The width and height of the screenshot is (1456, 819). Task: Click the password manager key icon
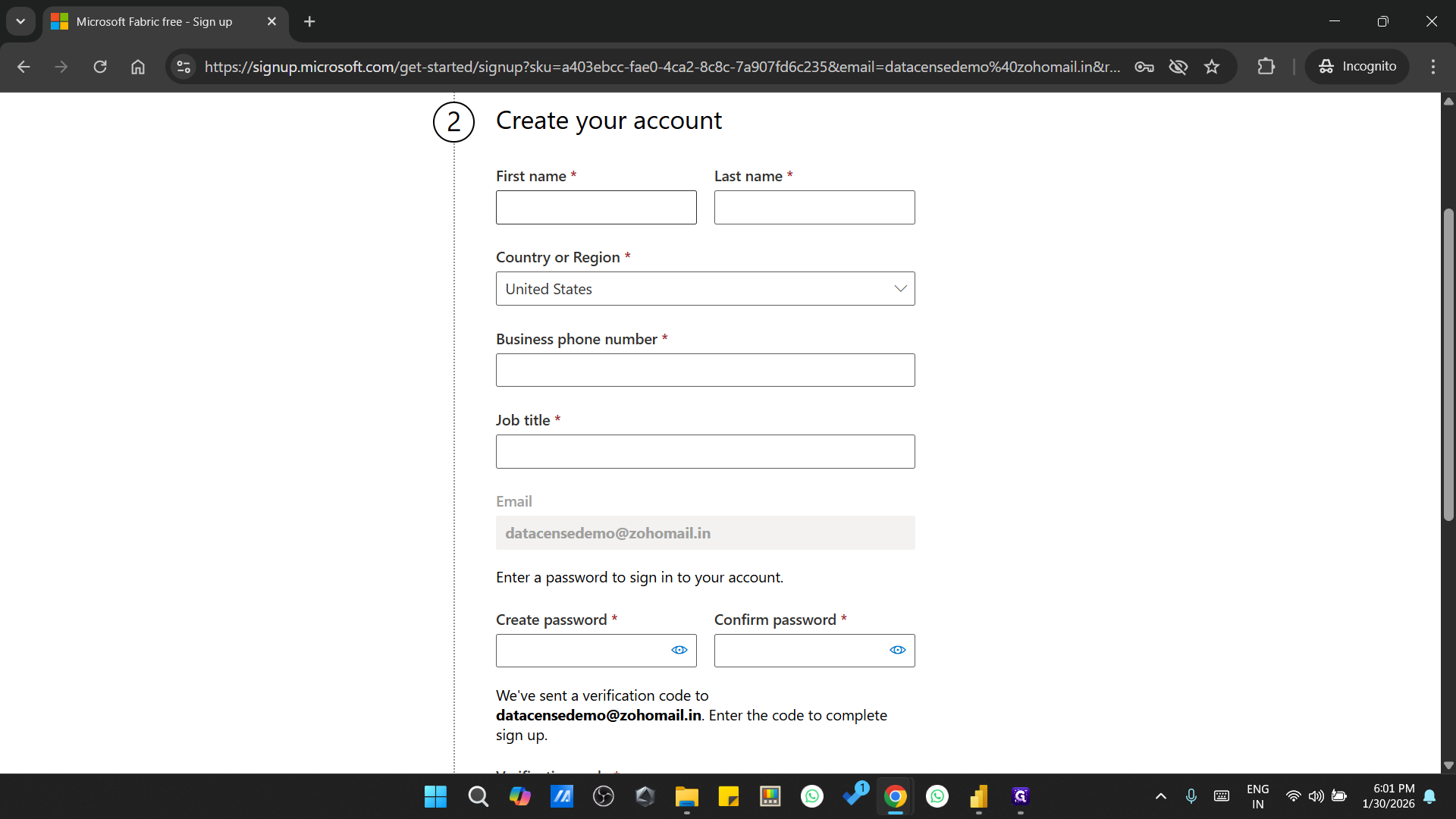tap(1144, 67)
